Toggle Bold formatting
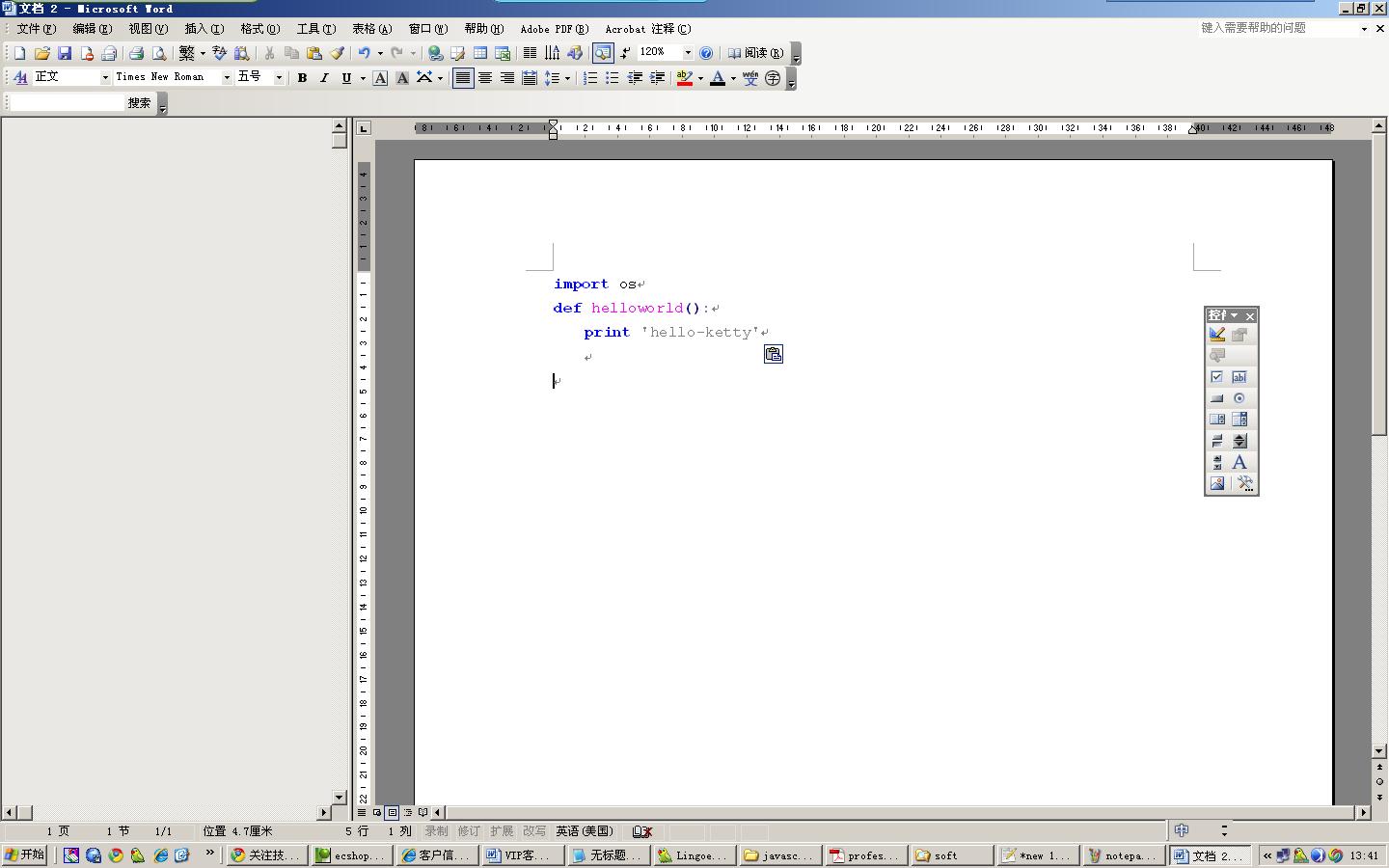 pos(302,77)
